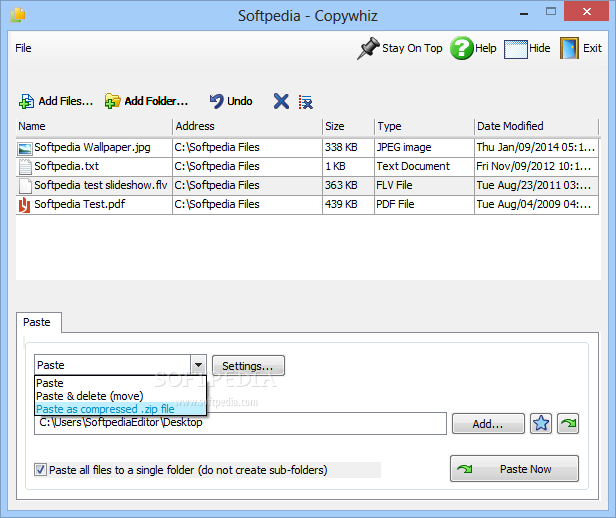Click the PDF icon for Softpedia Test.pdf
This screenshot has height=518, width=616.
(x=24, y=205)
